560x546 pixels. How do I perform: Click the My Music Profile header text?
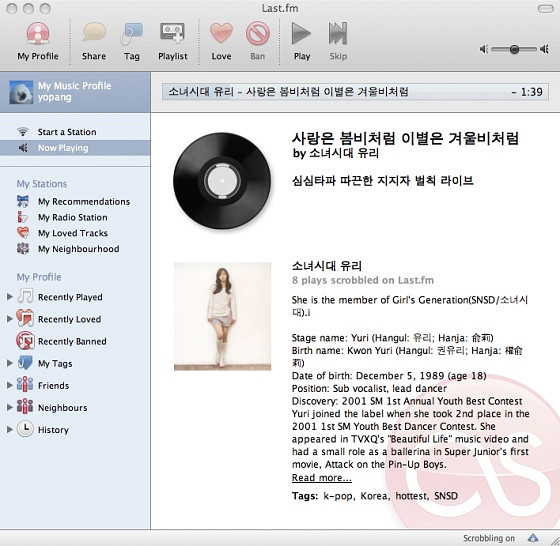(x=75, y=86)
